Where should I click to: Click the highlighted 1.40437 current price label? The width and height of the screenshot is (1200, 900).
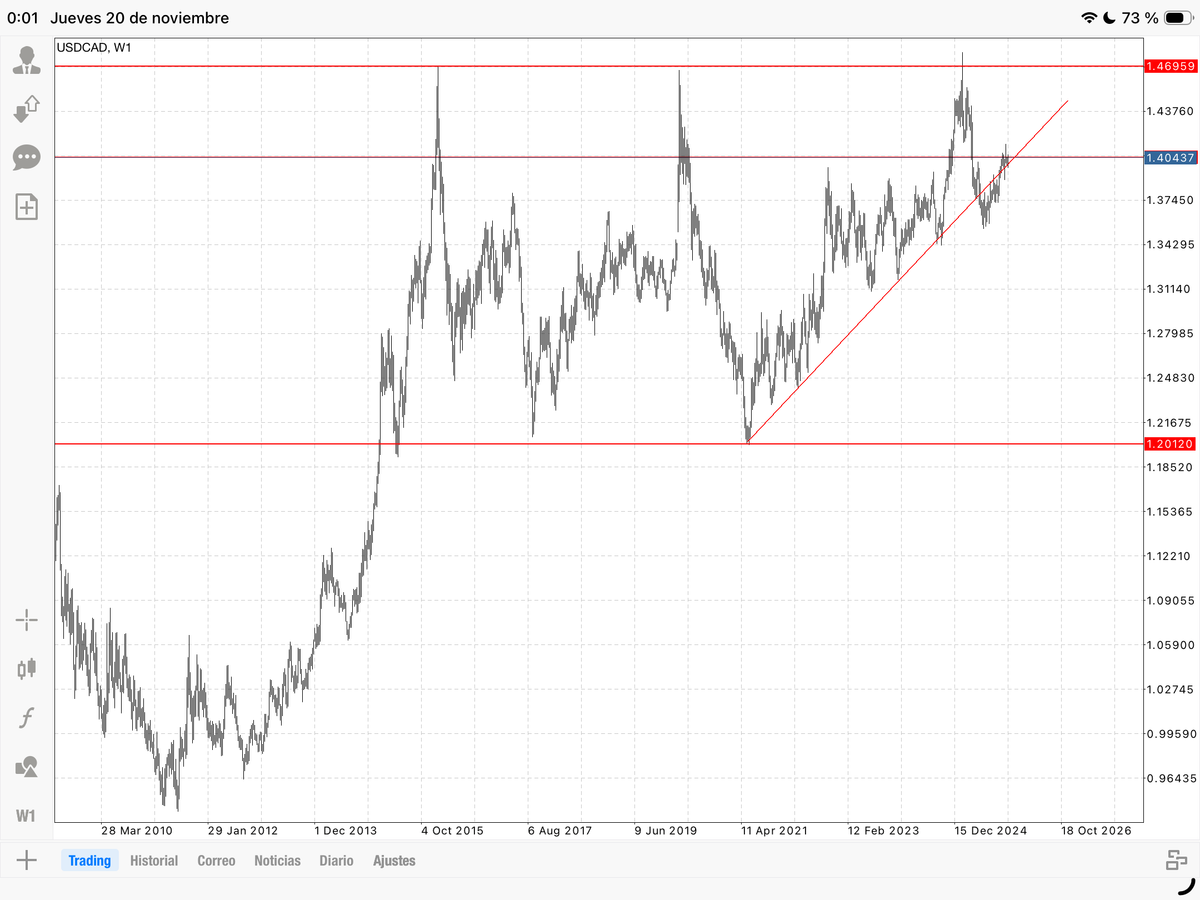tap(1171, 157)
